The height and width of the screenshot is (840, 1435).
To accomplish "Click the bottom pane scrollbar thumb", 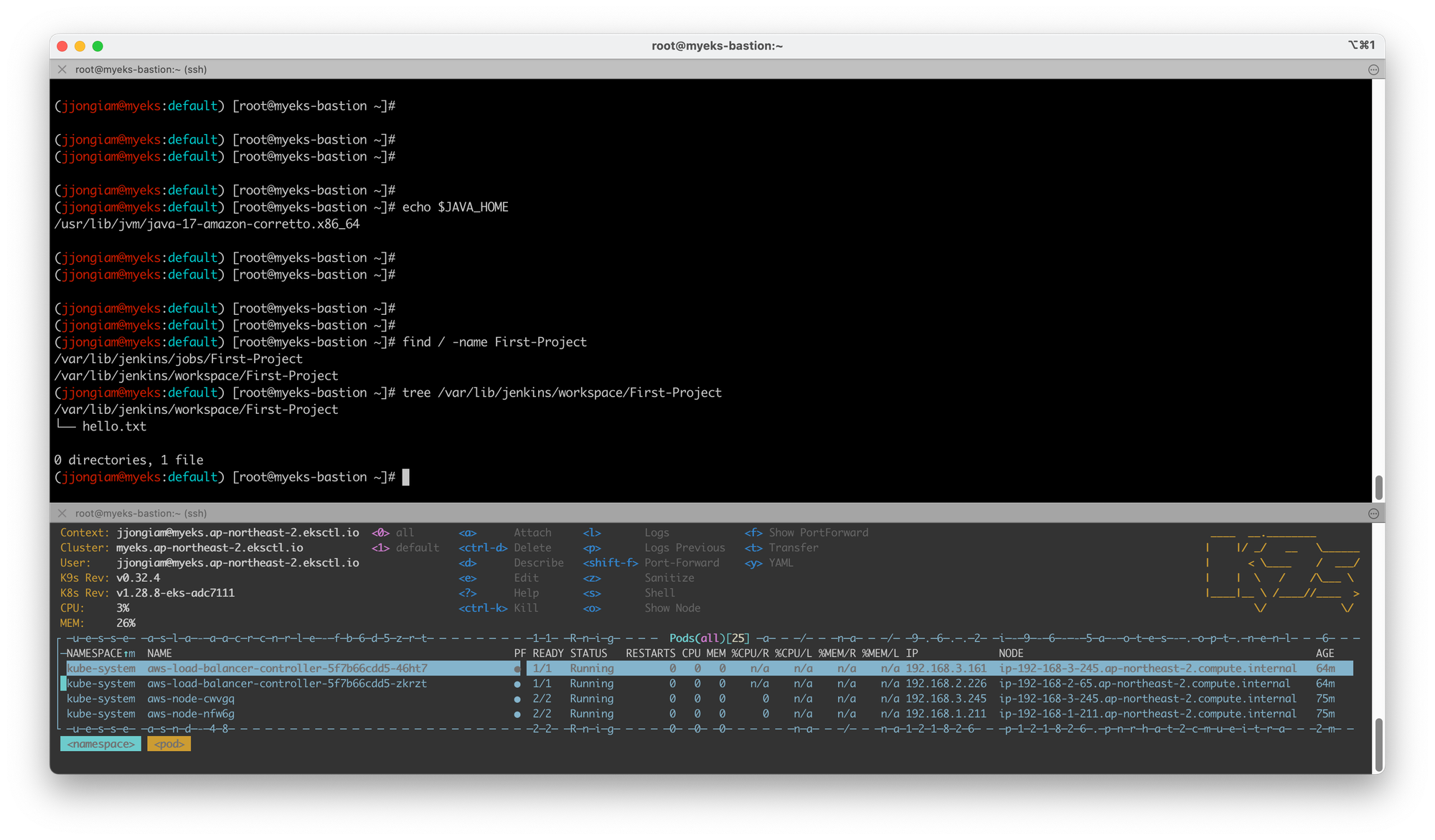I will (x=1378, y=744).
